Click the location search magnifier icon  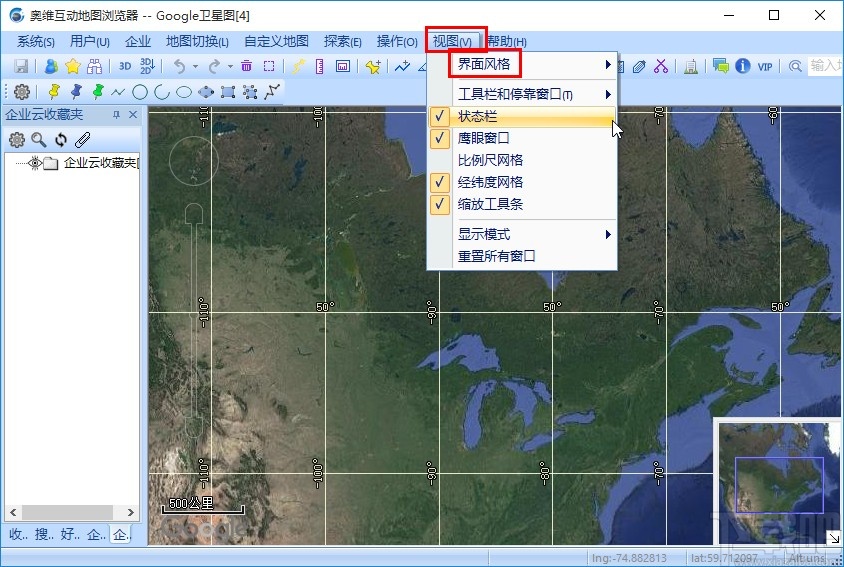click(795, 66)
